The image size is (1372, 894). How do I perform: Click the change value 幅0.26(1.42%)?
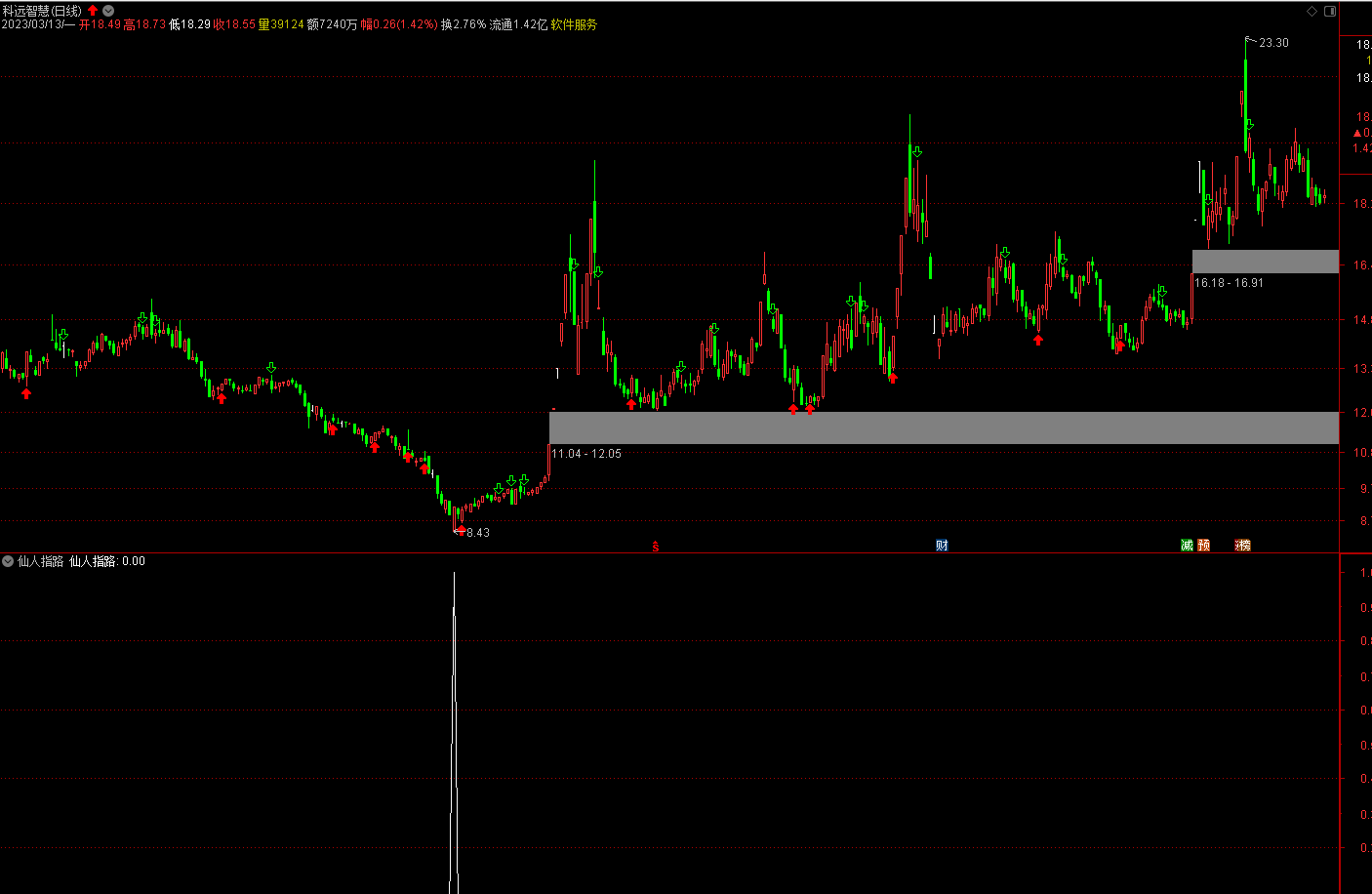(x=399, y=24)
